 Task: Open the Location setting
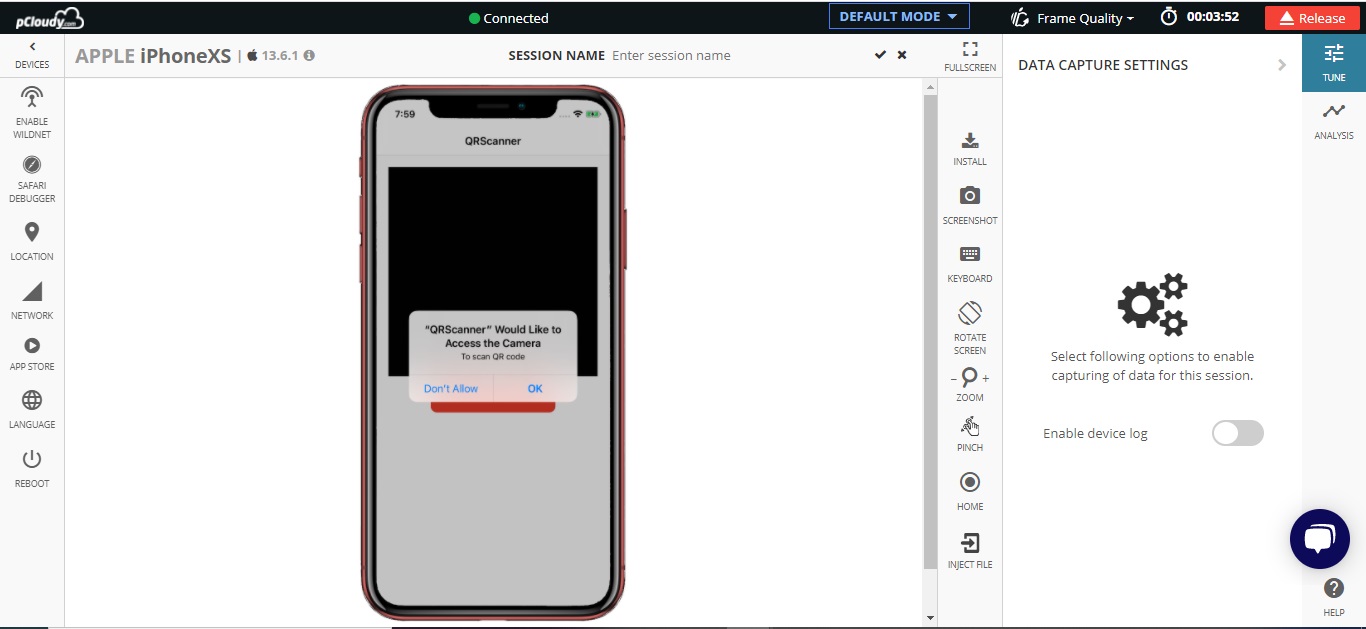[x=32, y=242]
